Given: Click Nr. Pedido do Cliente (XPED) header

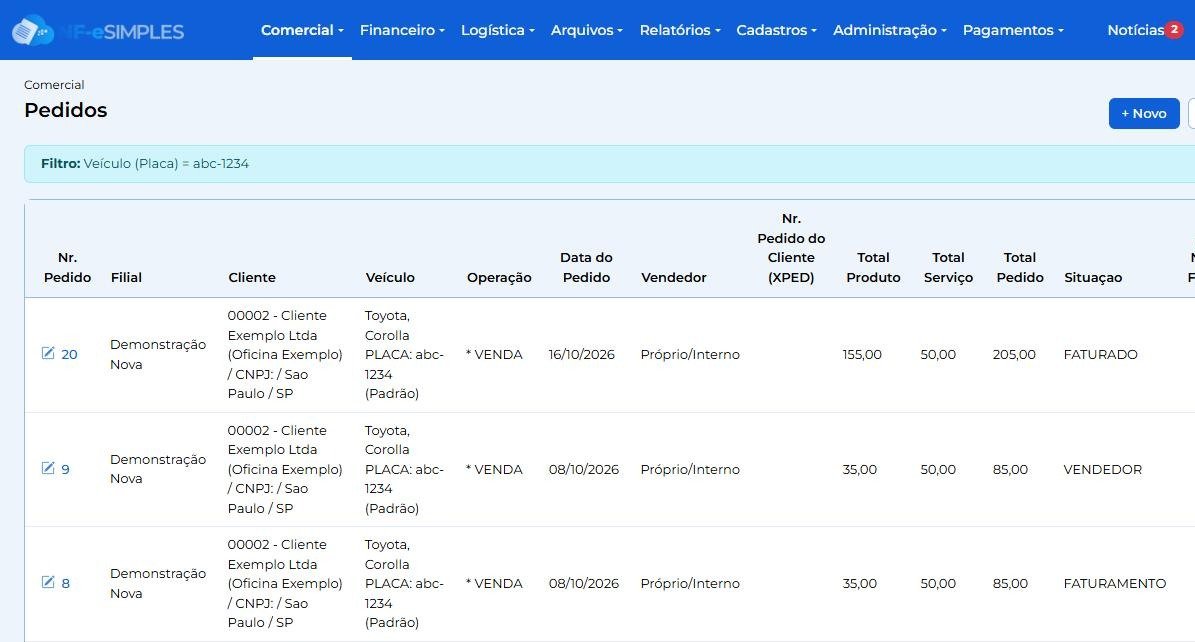Looking at the screenshot, I should [x=791, y=248].
